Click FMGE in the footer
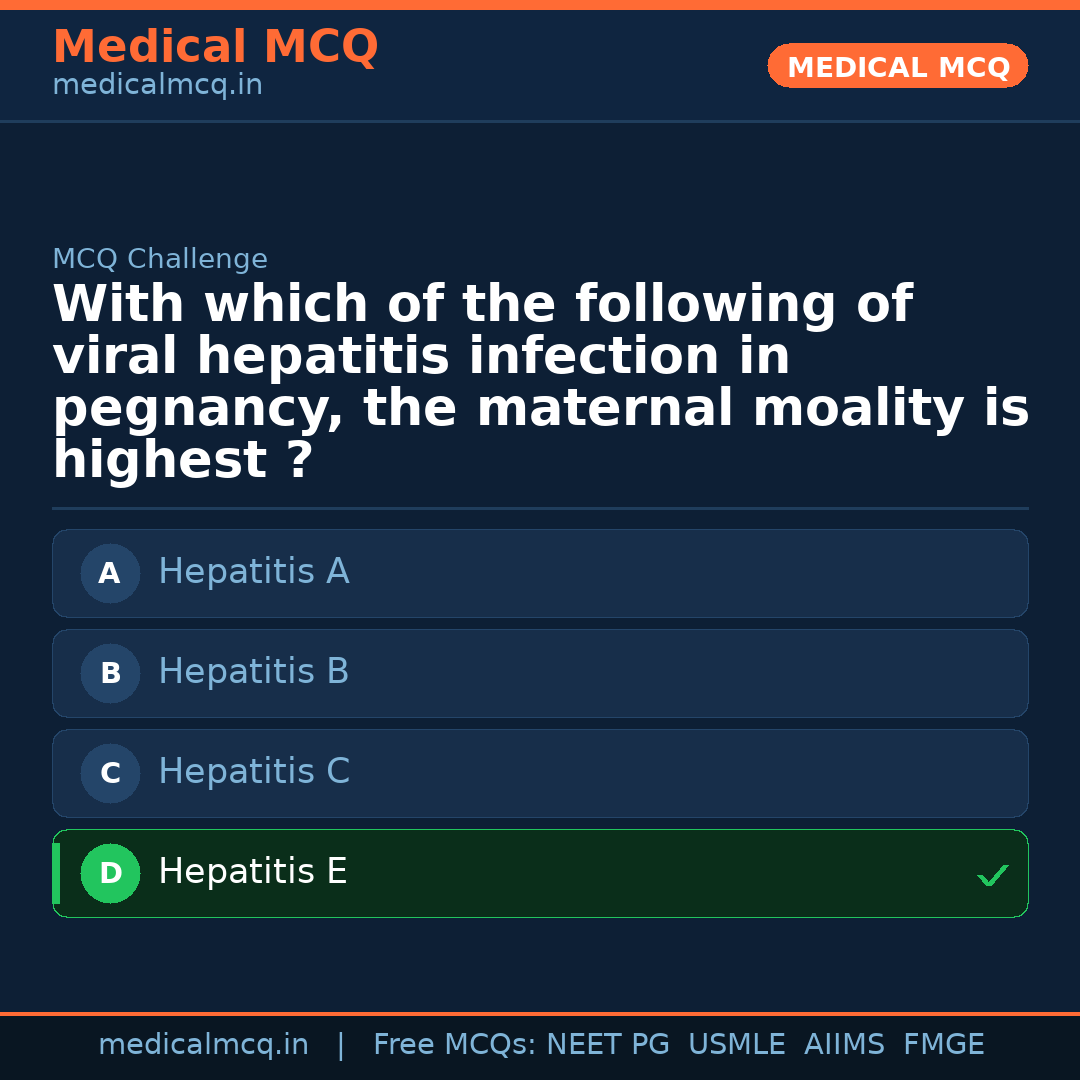The height and width of the screenshot is (1080, 1080). [944, 1045]
